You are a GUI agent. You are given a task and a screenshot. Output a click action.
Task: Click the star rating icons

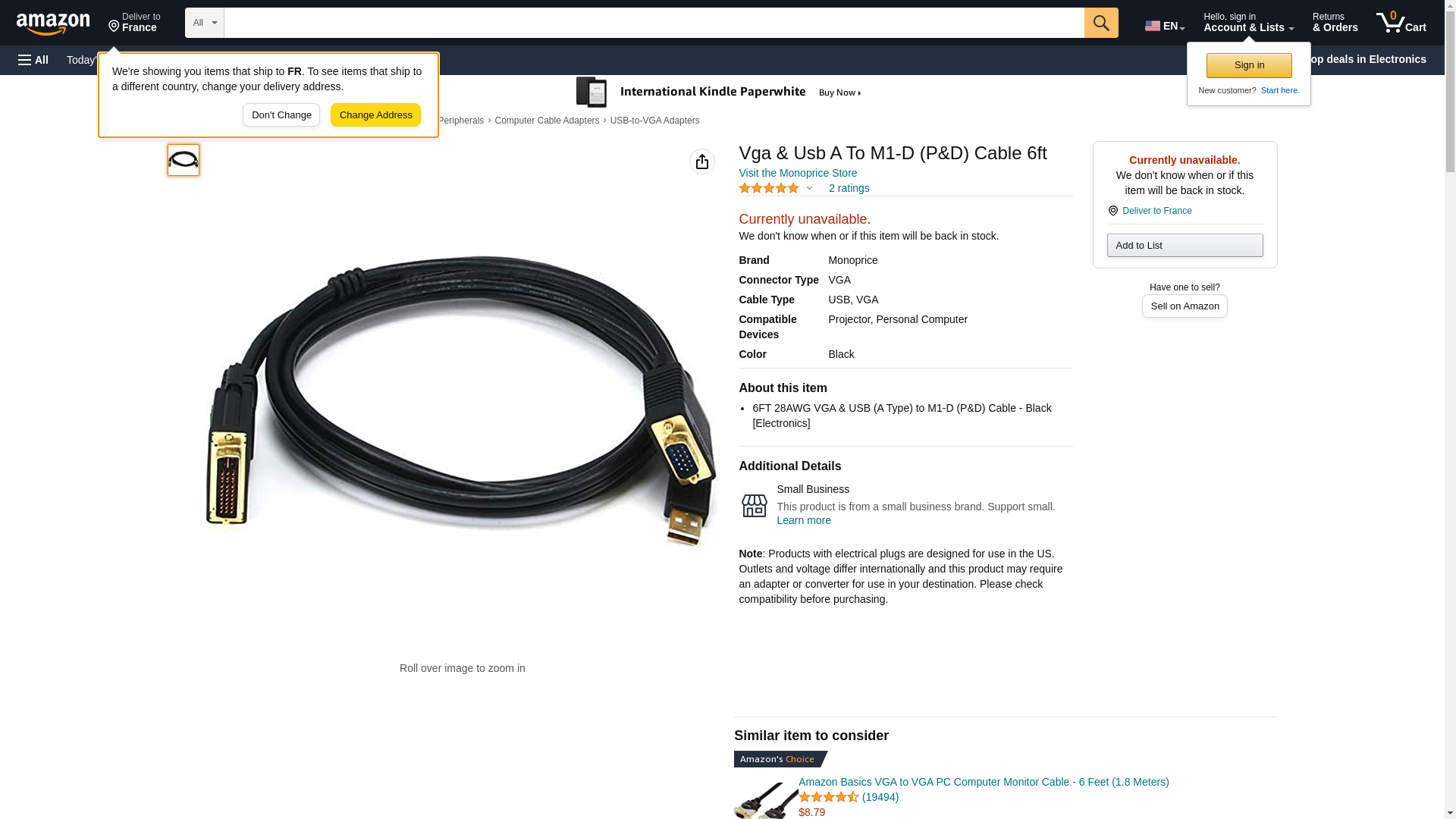tap(769, 188)
